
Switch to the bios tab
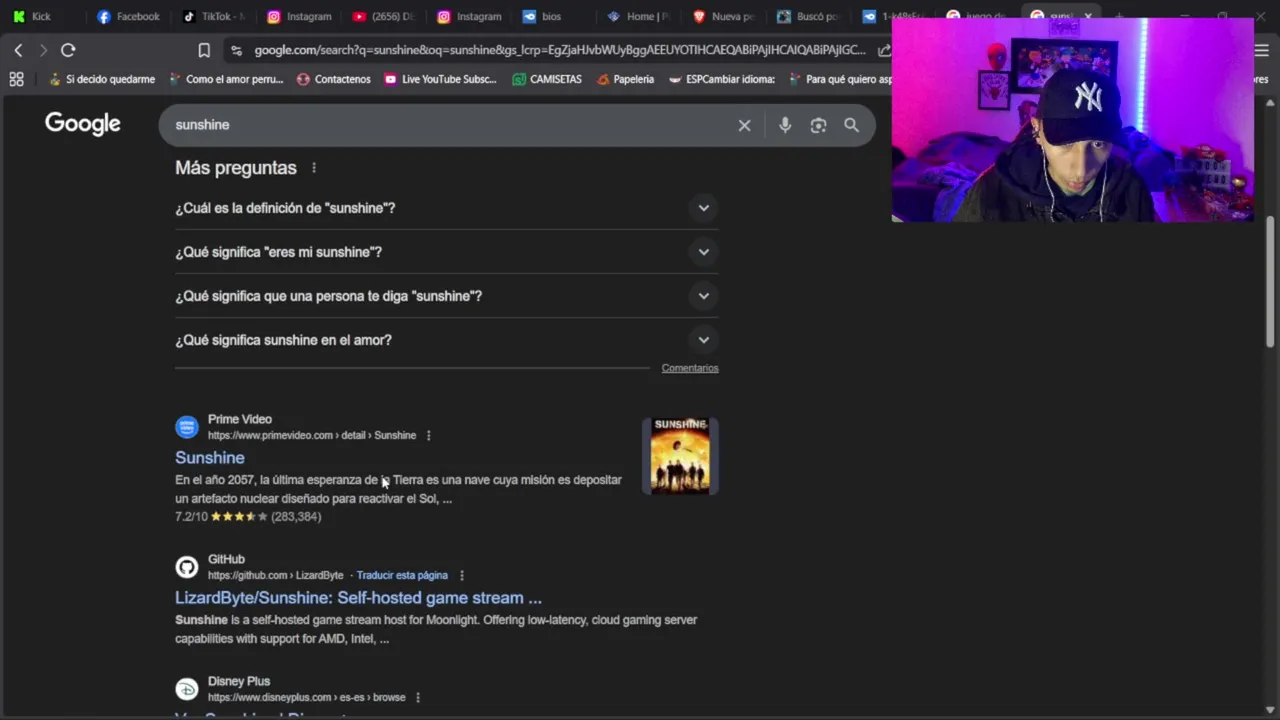pos(550,16)
